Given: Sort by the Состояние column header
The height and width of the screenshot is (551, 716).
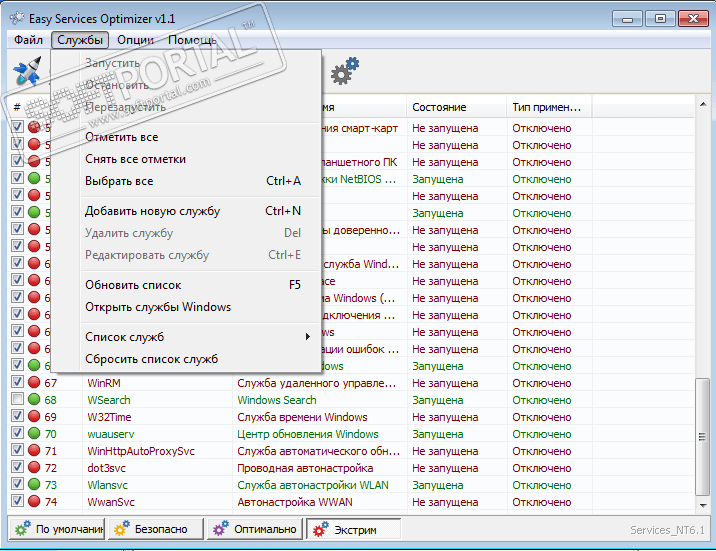Looking at the screenshot, I should [457, 107].
